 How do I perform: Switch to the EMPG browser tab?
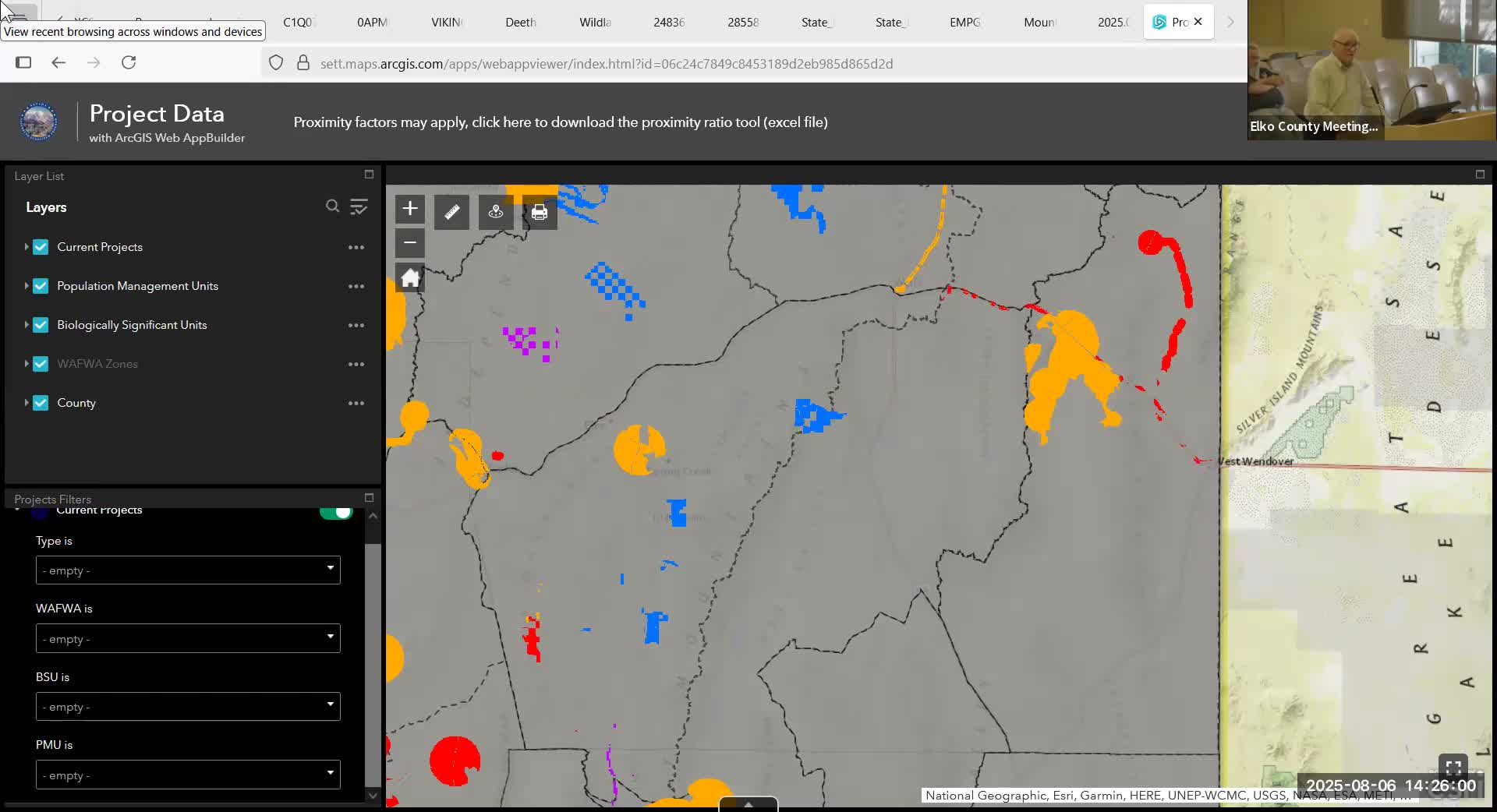pyautogui.click(x=964, y=23)
